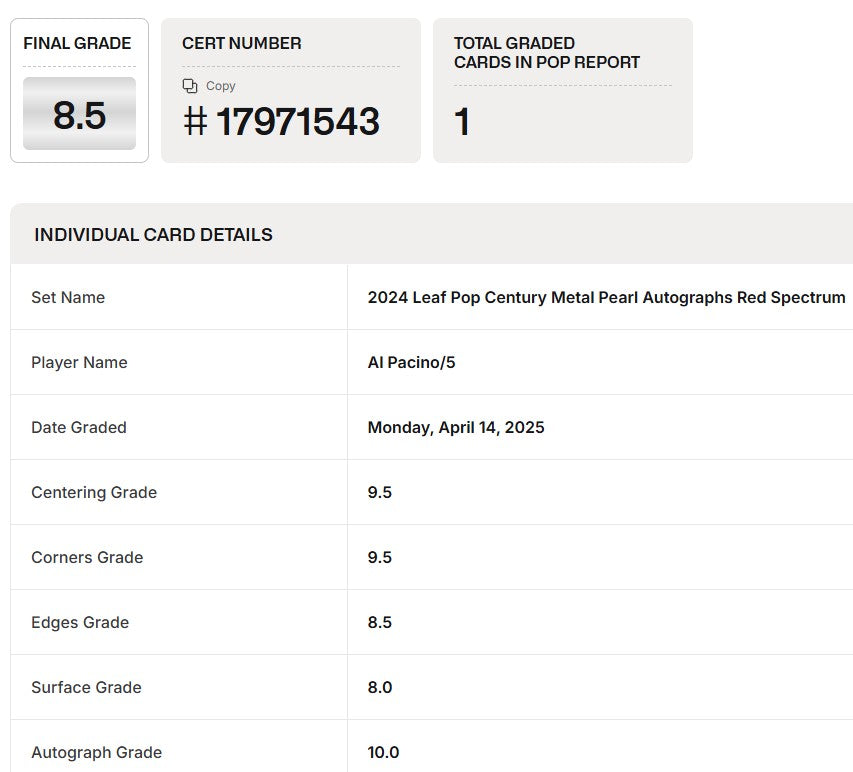Click the Player Name row label
The image size is (853, 772).
tap(79, 362)
